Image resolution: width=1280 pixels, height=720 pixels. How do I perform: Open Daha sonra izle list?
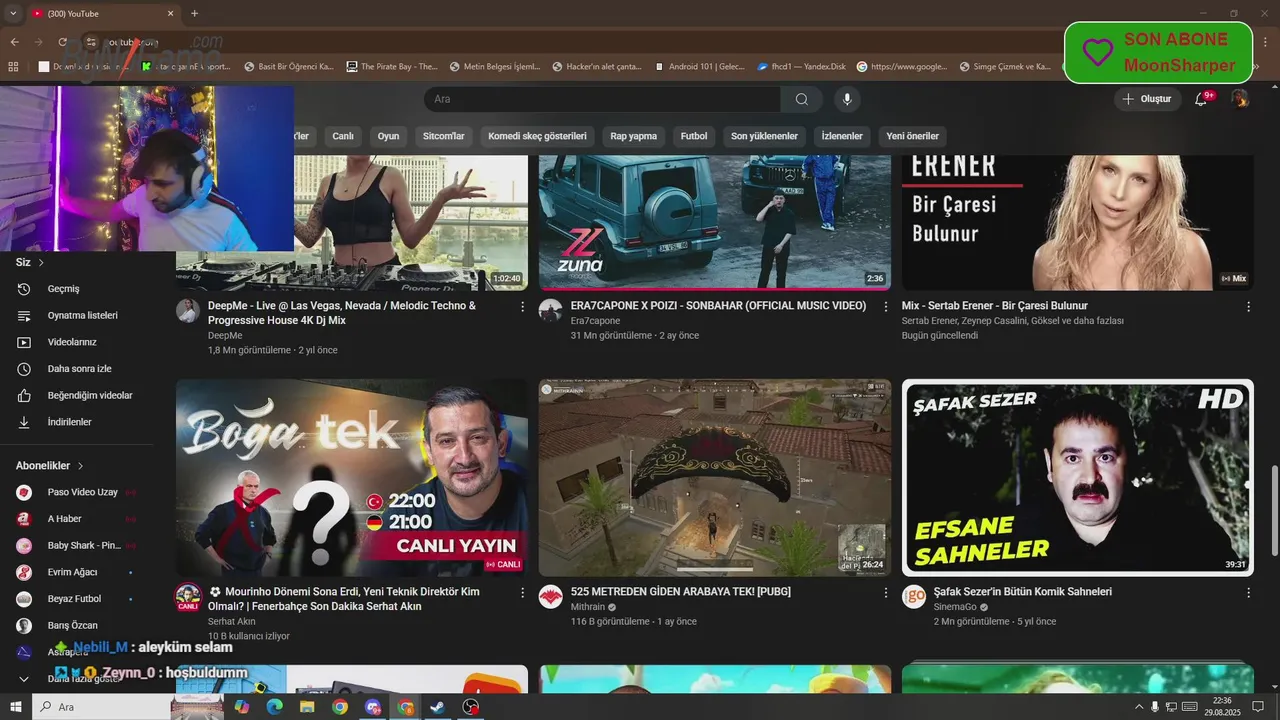coord(77,369)
